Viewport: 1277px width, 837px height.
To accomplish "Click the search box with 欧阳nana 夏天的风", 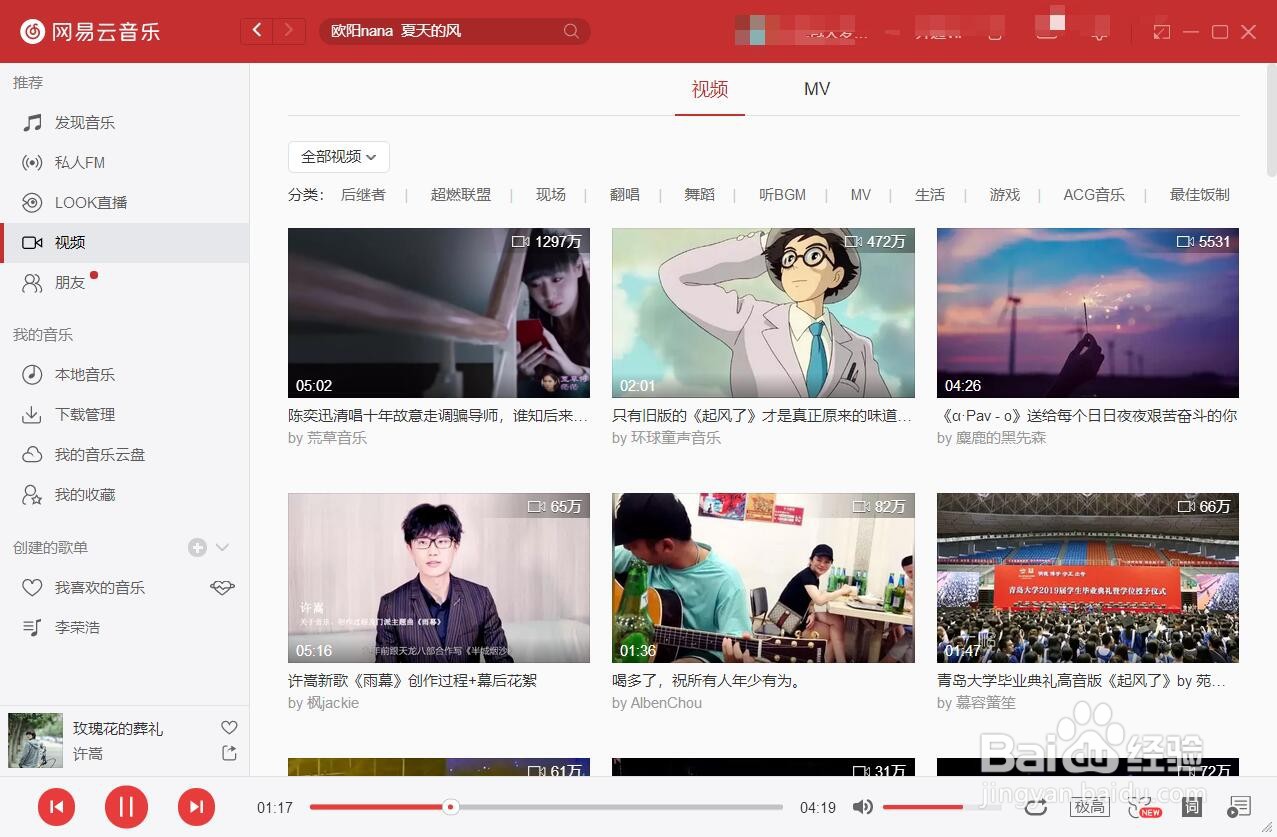I will [x=454, y=31].
